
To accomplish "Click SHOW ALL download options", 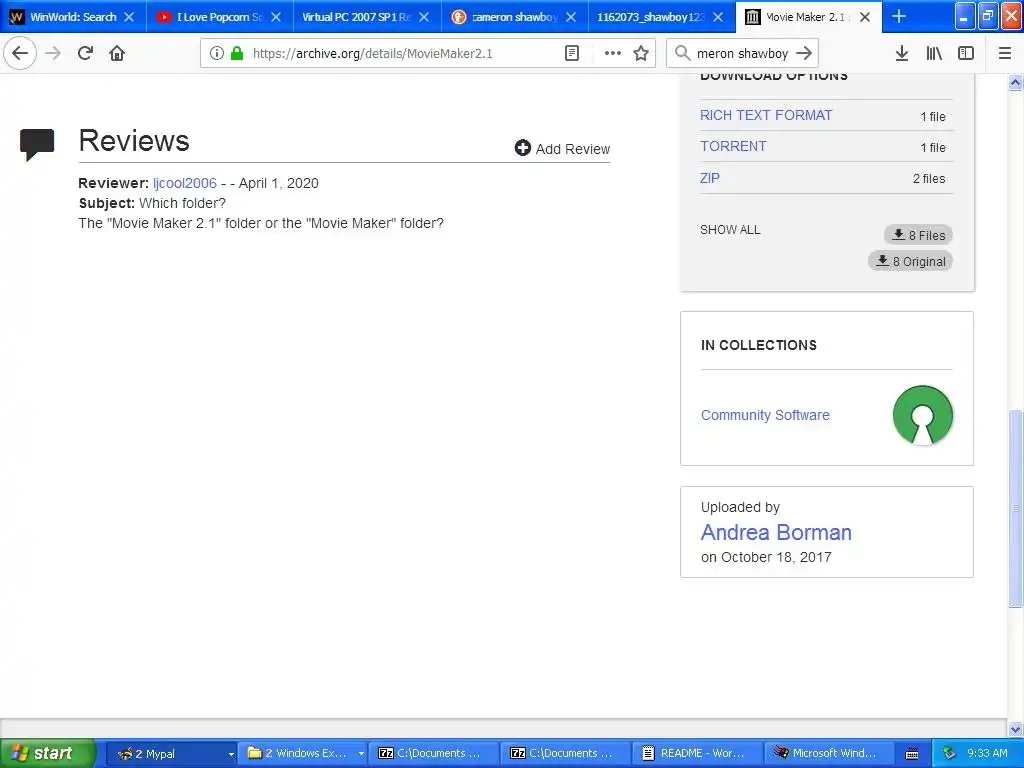I will click(x=730, y=230).
